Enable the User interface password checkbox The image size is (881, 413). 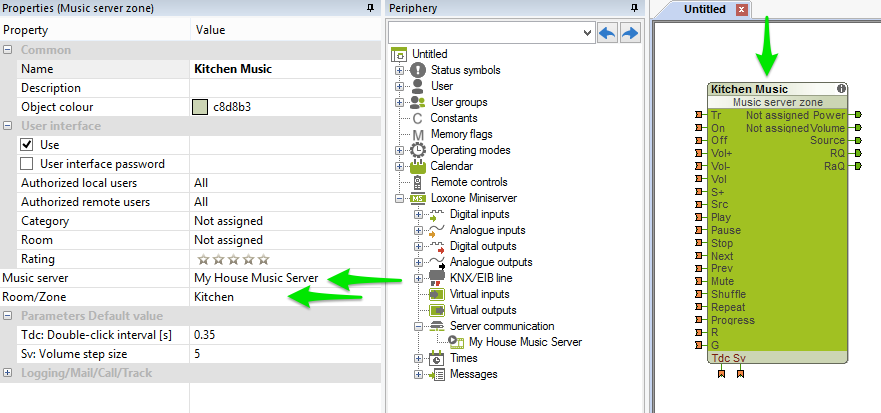click(27, 164)
